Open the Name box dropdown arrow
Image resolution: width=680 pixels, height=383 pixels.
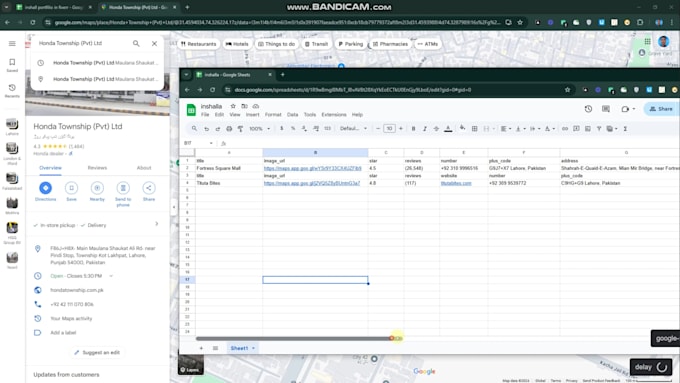click(211, 143)
